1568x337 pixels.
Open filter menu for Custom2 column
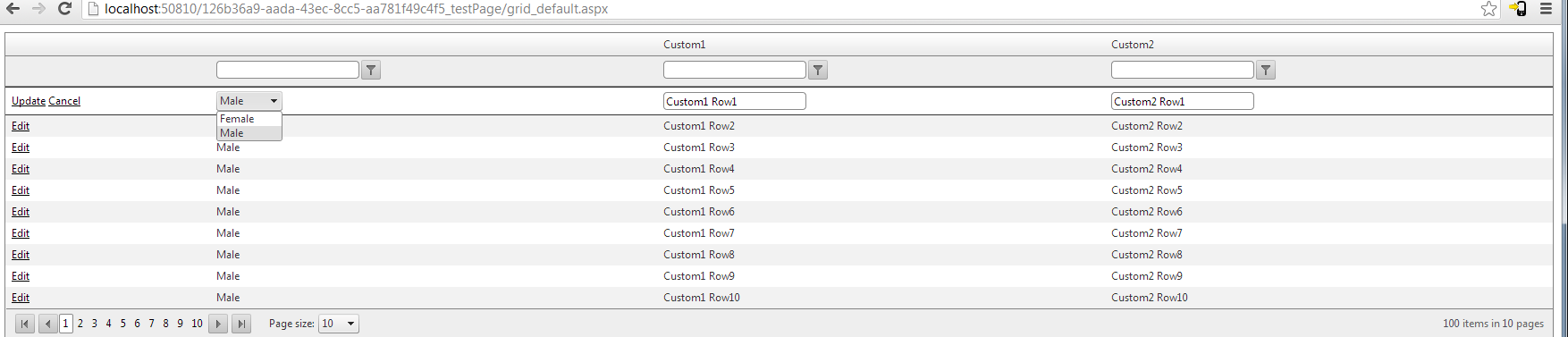[1266, 70]
